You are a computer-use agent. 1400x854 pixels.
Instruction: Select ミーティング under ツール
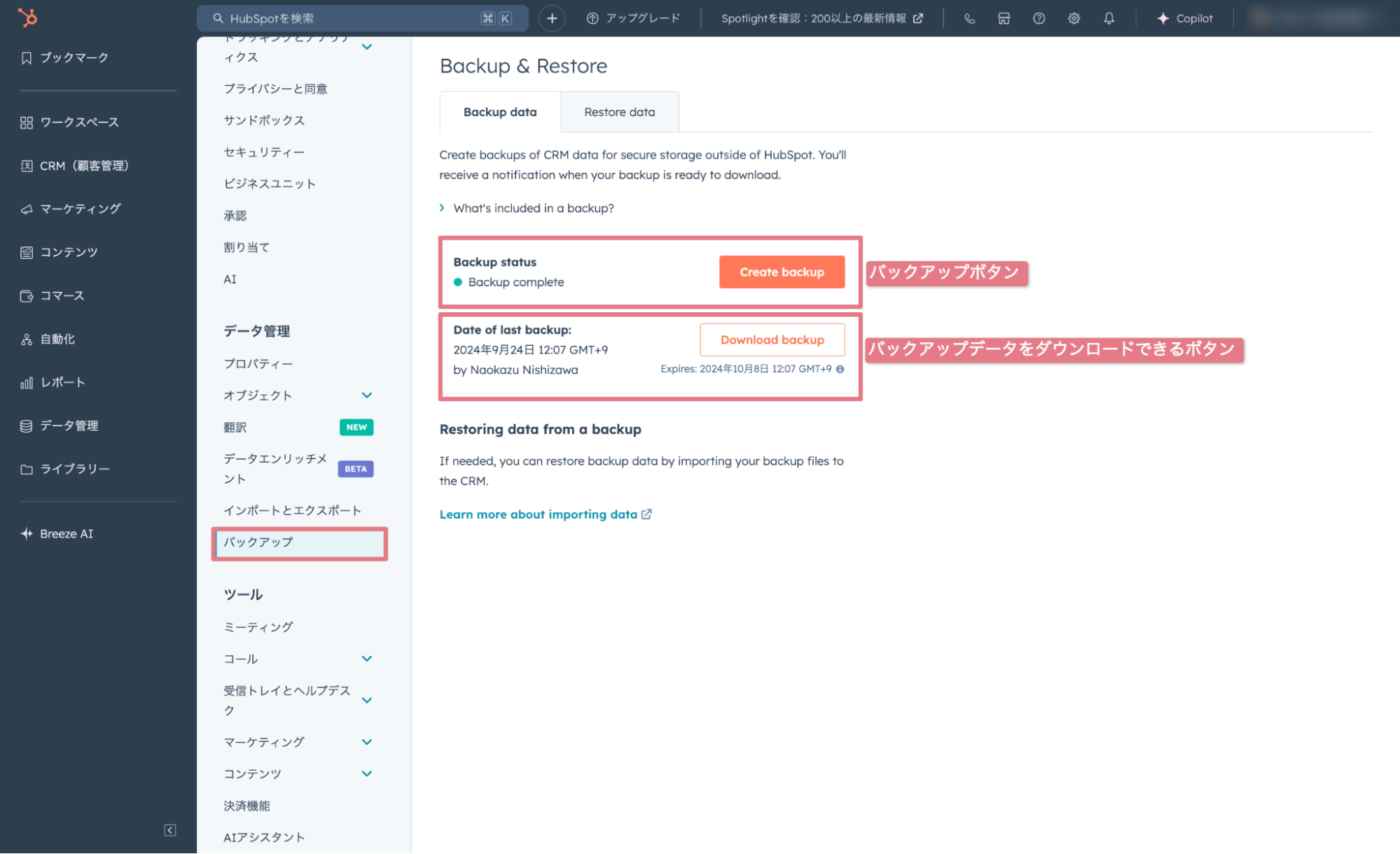coord(258,627)
